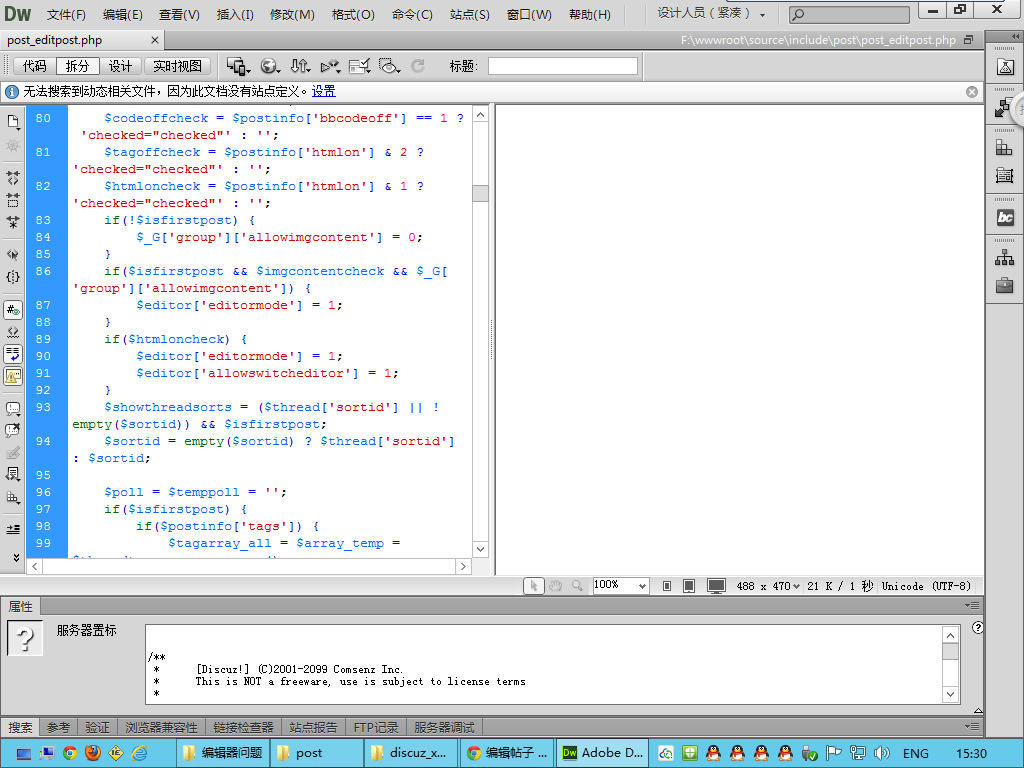Toggle line numbers in the code view

13,310
